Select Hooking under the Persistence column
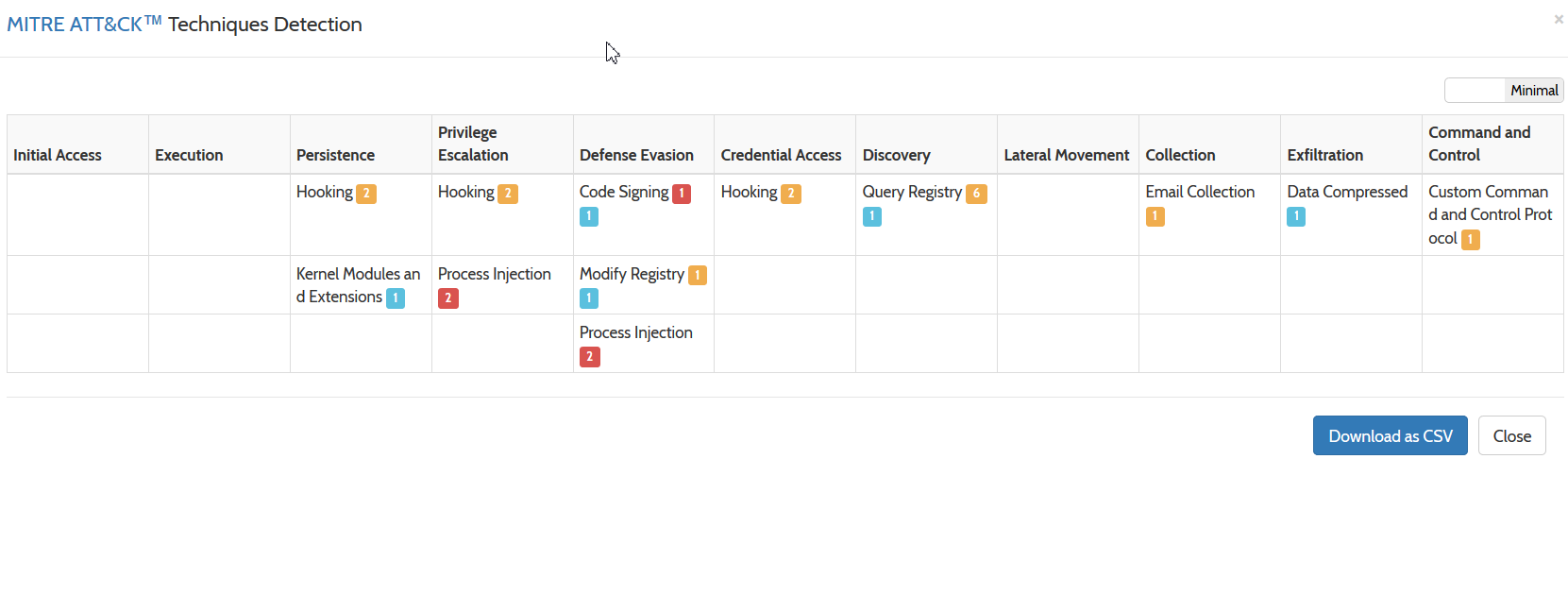The image size is (1568, 612). pos(324,192)
